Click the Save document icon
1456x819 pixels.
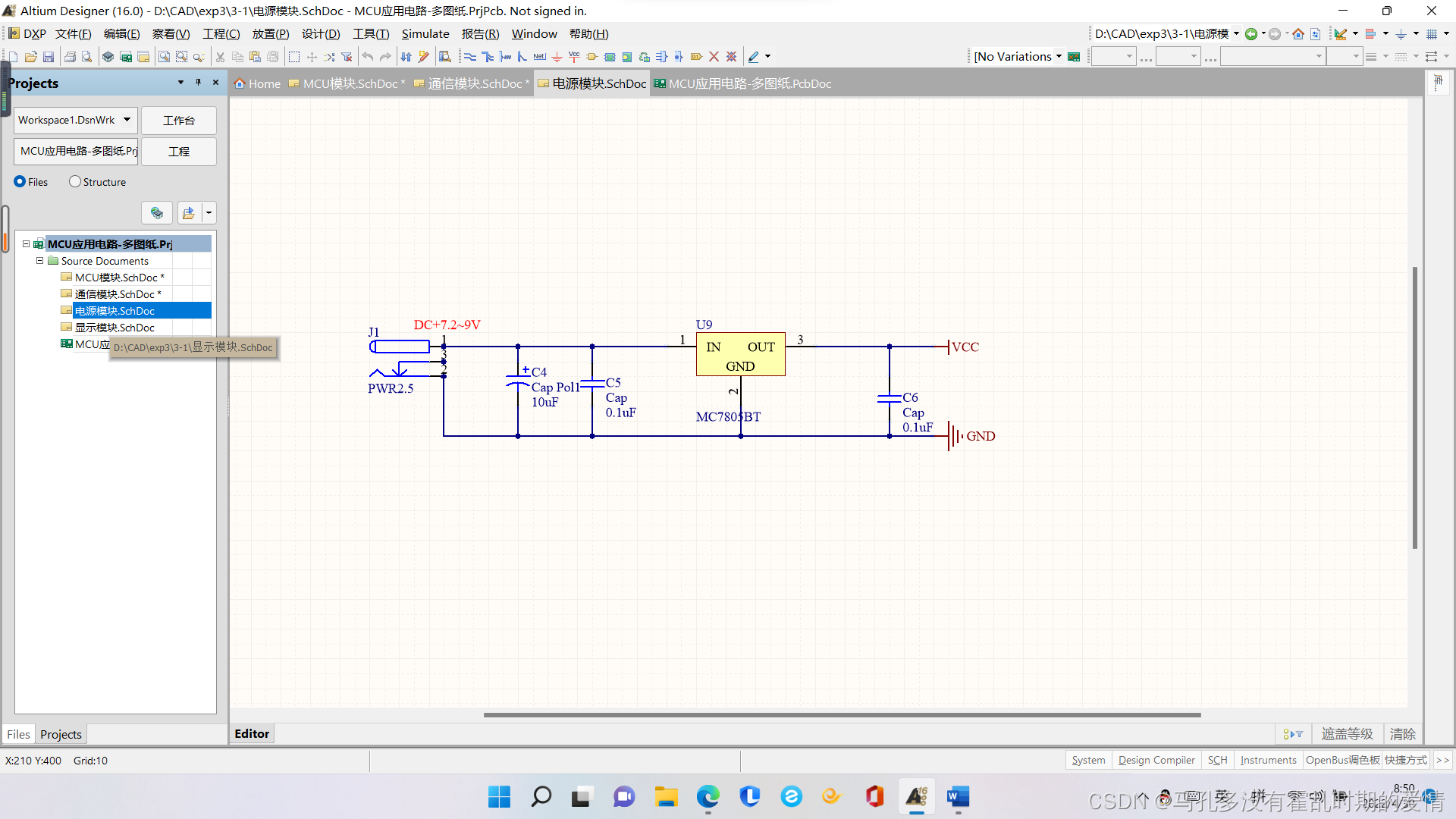49,57
